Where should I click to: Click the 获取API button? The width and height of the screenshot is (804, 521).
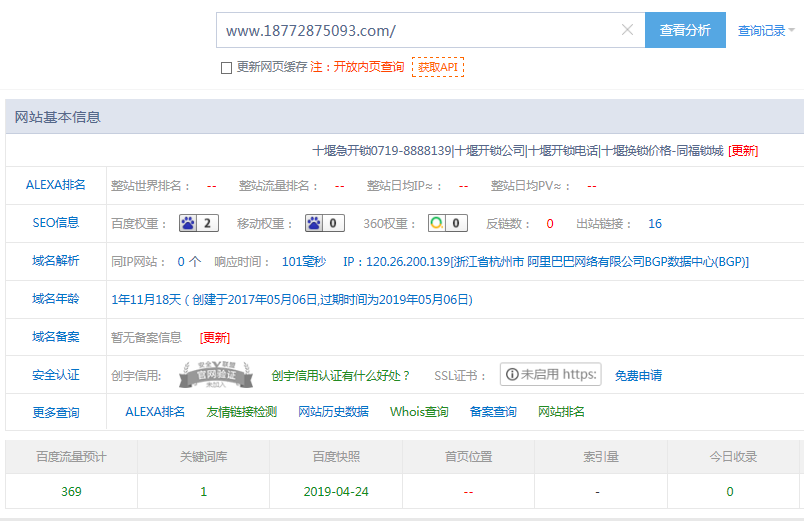click(x=438, y=67)
